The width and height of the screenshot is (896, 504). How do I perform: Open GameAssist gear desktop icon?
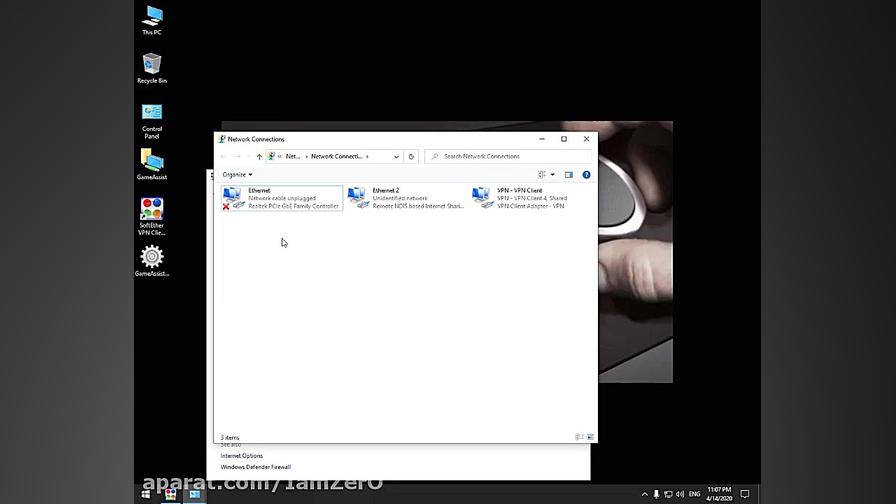point(152,261)
